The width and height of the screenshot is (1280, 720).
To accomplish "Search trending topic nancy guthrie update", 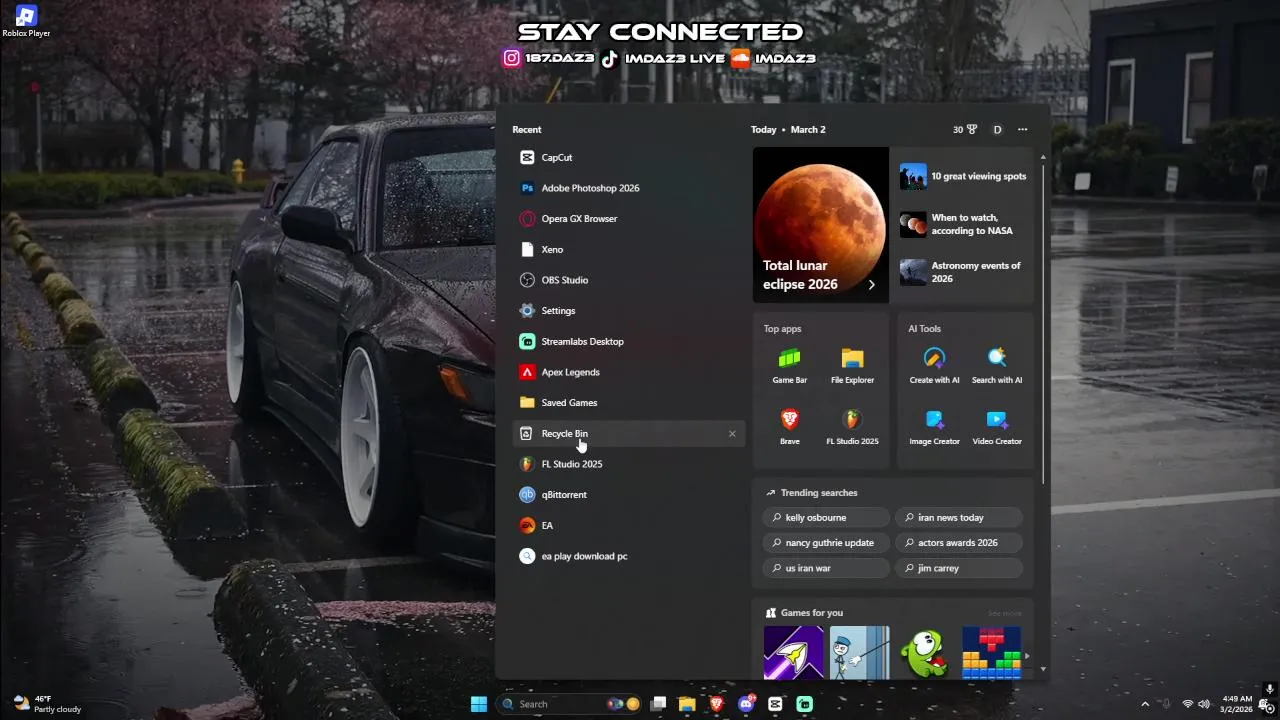I will point(826,543).
